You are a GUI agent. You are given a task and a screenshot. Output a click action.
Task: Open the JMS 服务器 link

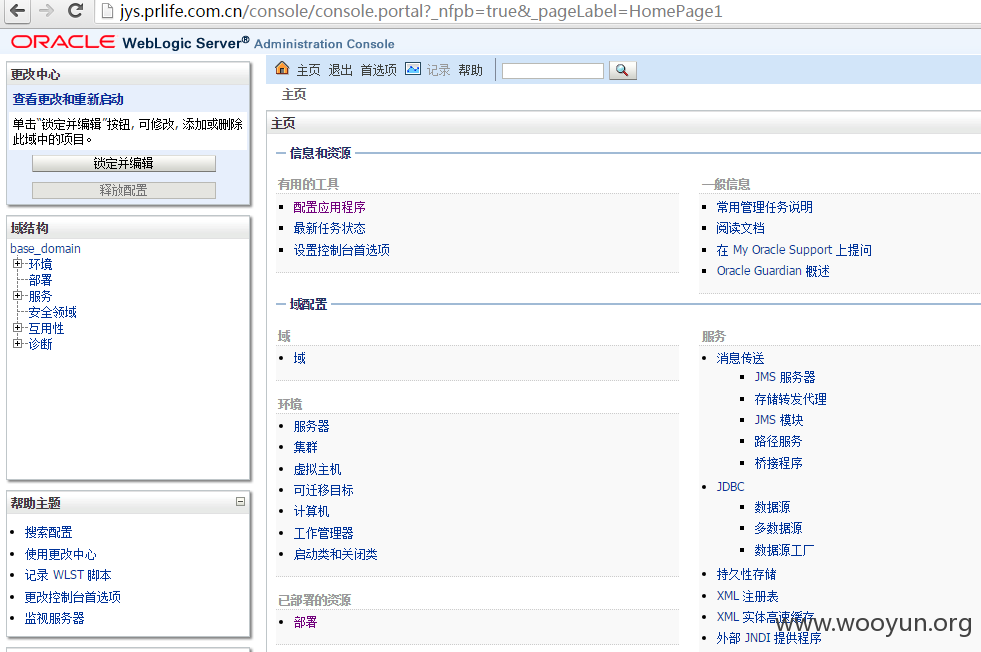[785, 377]
